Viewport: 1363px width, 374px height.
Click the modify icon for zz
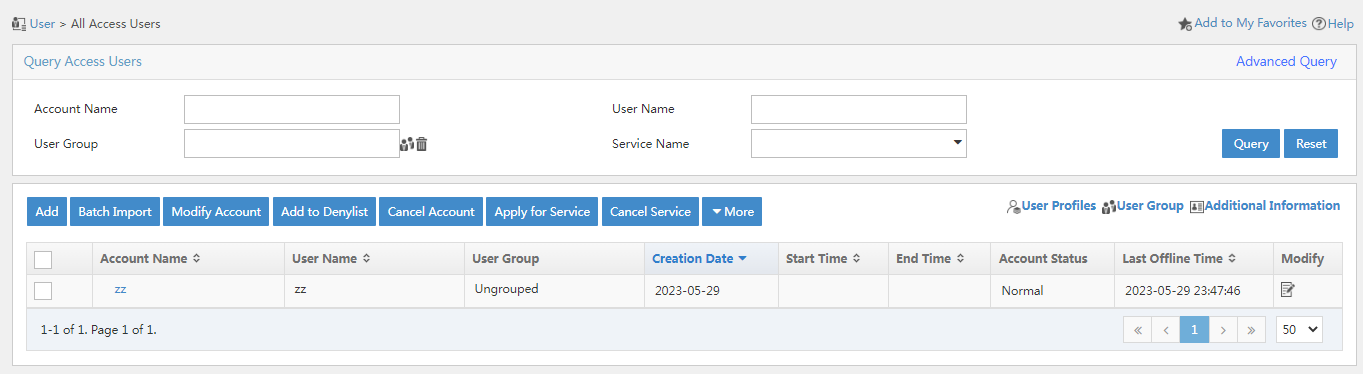1288,290
